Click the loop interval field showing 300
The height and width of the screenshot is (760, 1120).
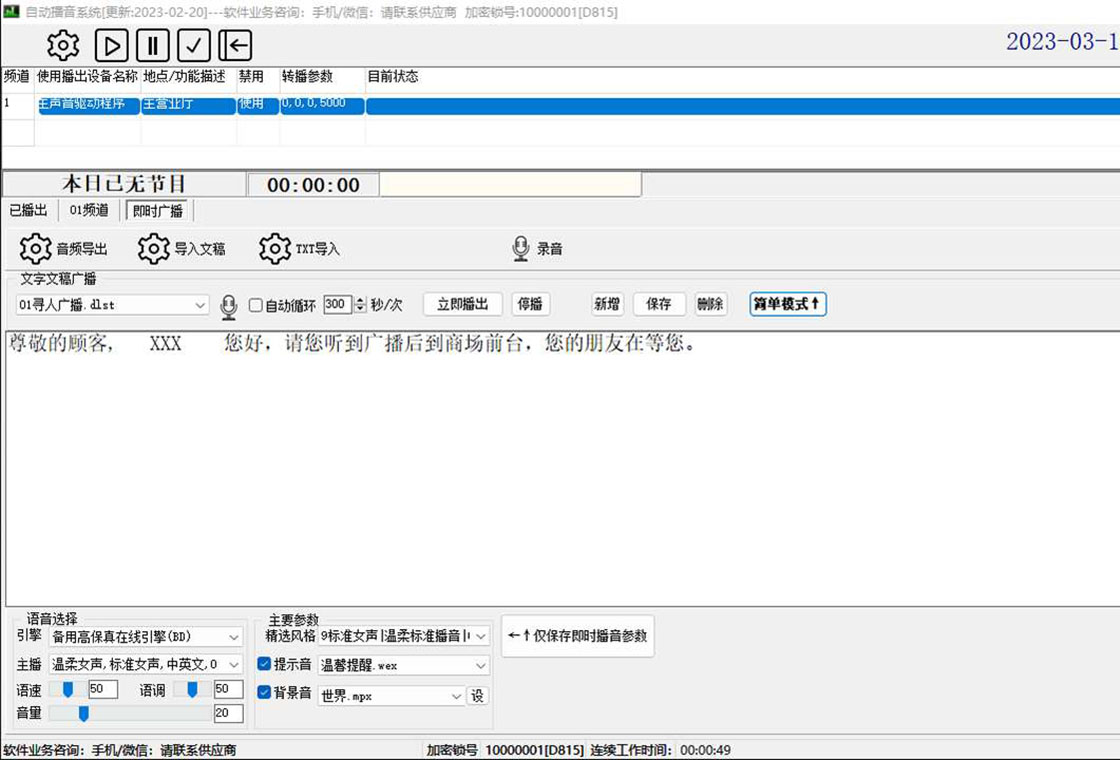(x=337, y=304)
